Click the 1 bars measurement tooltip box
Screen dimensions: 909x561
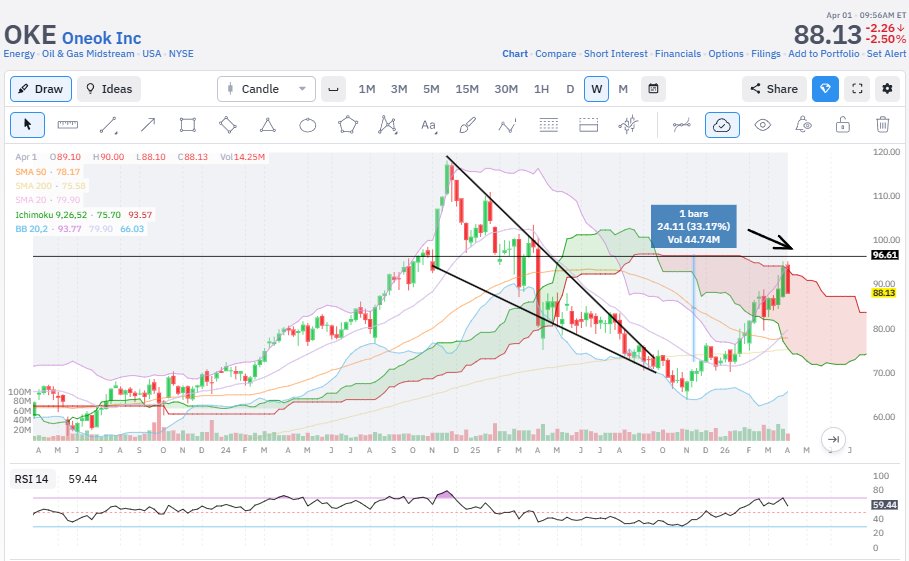coord(693,227)
